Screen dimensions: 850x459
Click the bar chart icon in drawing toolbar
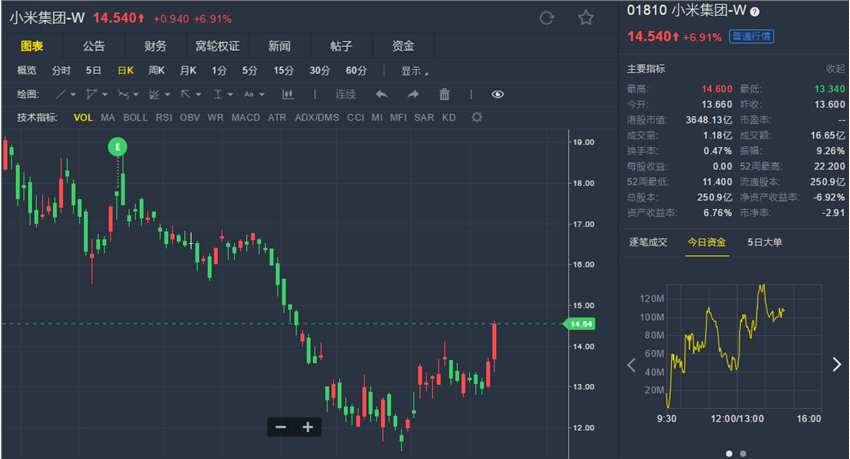[x=287, y=94]
